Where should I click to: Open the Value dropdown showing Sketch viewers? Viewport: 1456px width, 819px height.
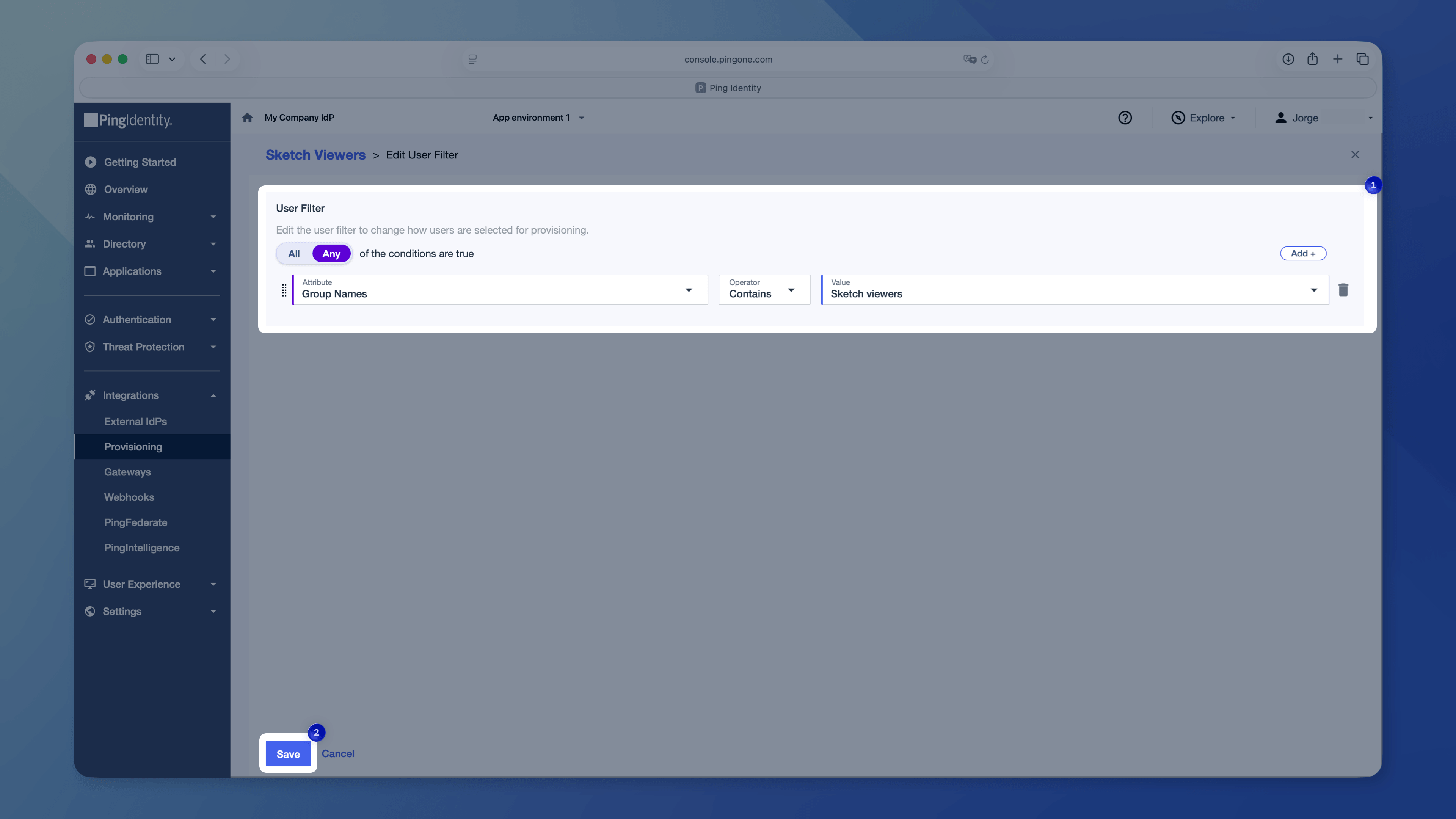pos(1075,290)
